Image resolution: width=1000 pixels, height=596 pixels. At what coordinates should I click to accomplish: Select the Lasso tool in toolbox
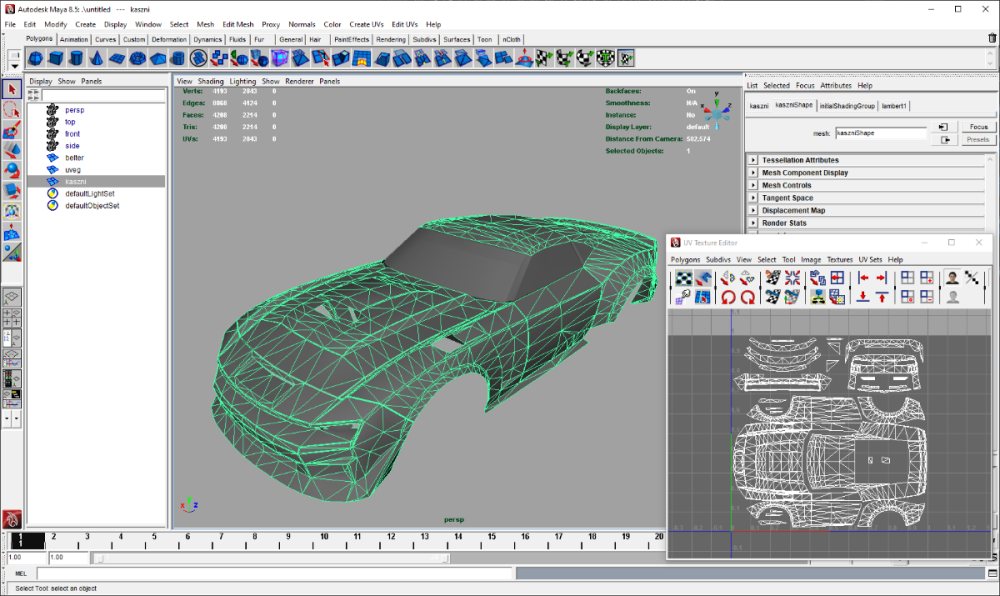point(11,110)
